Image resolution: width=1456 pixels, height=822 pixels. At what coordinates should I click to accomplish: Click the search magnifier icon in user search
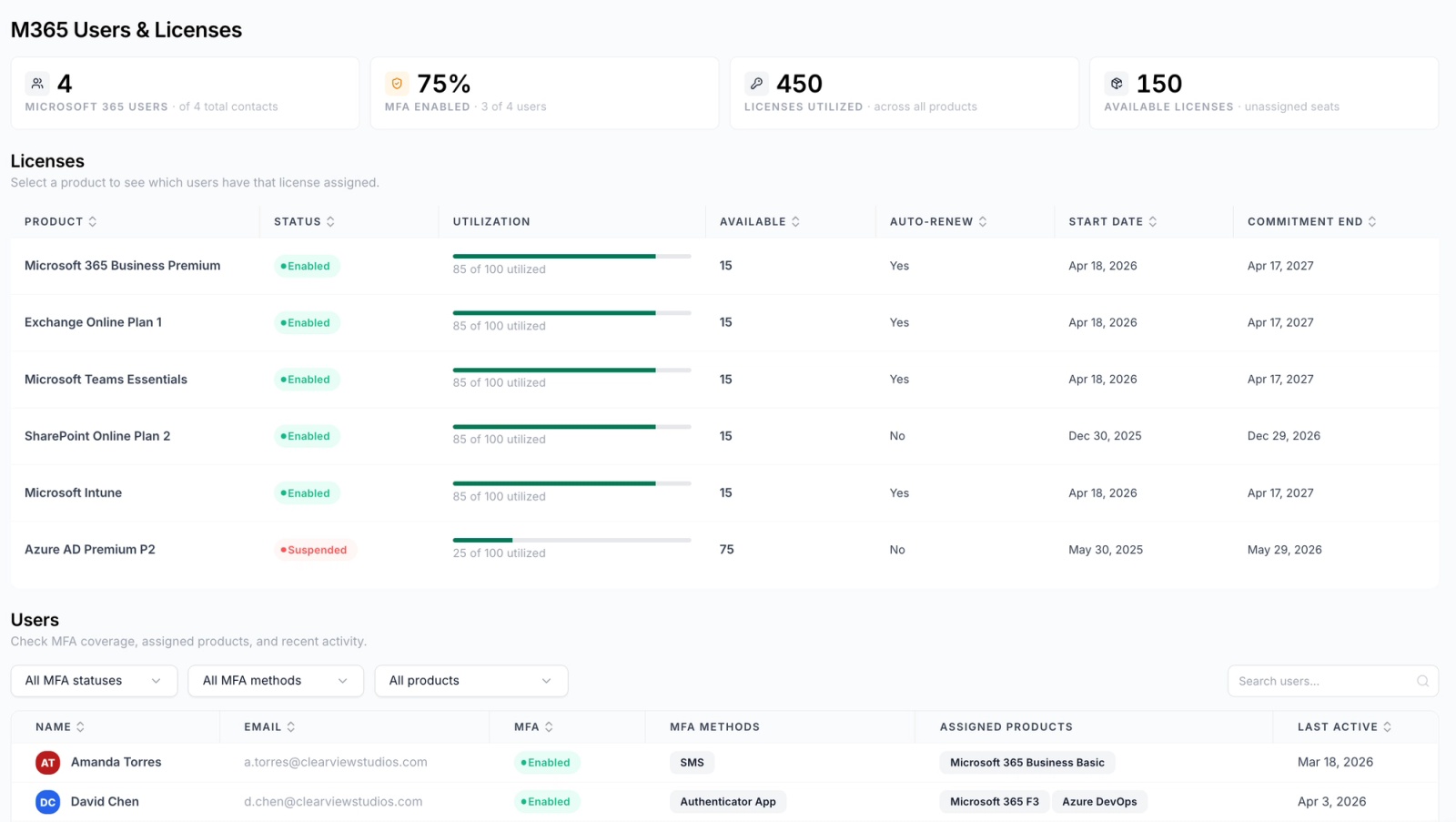point(1422,681)
